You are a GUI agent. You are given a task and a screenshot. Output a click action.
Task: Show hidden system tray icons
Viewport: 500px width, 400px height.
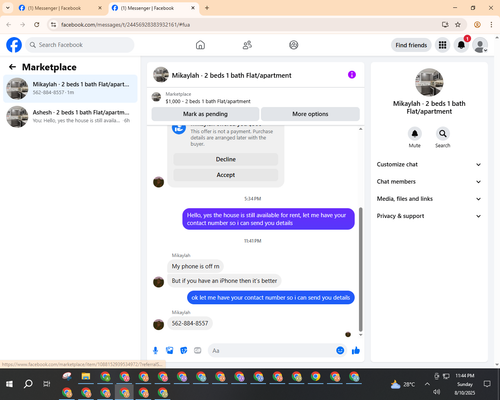point(427,384)
